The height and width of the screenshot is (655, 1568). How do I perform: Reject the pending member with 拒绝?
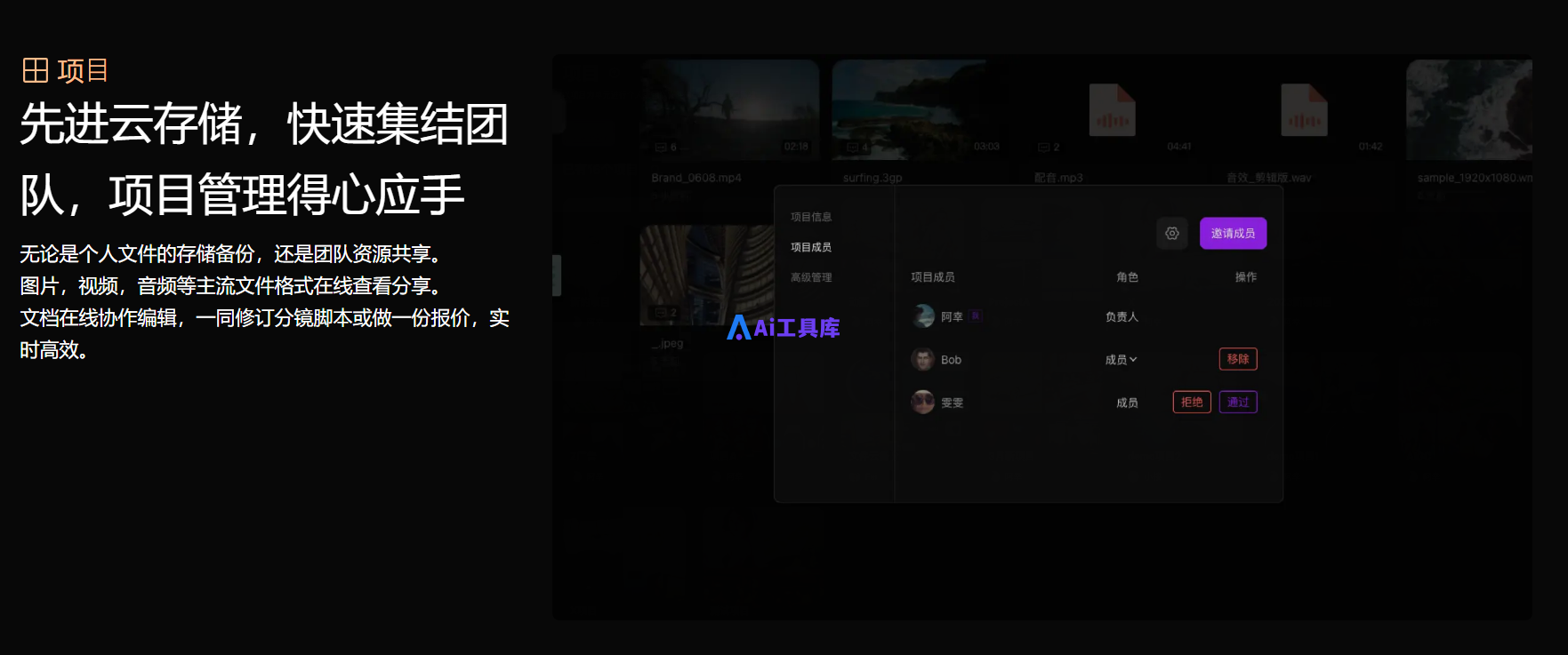point(1192,402)
